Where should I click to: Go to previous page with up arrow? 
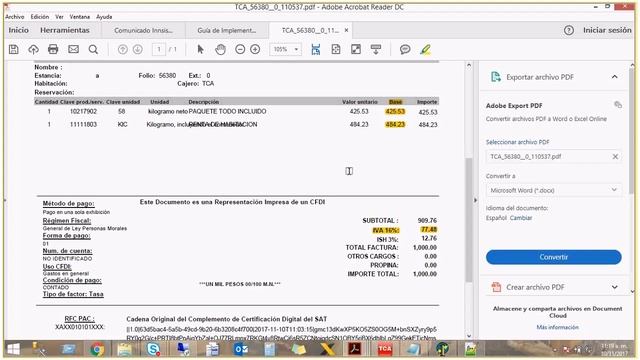click(122, 49)
